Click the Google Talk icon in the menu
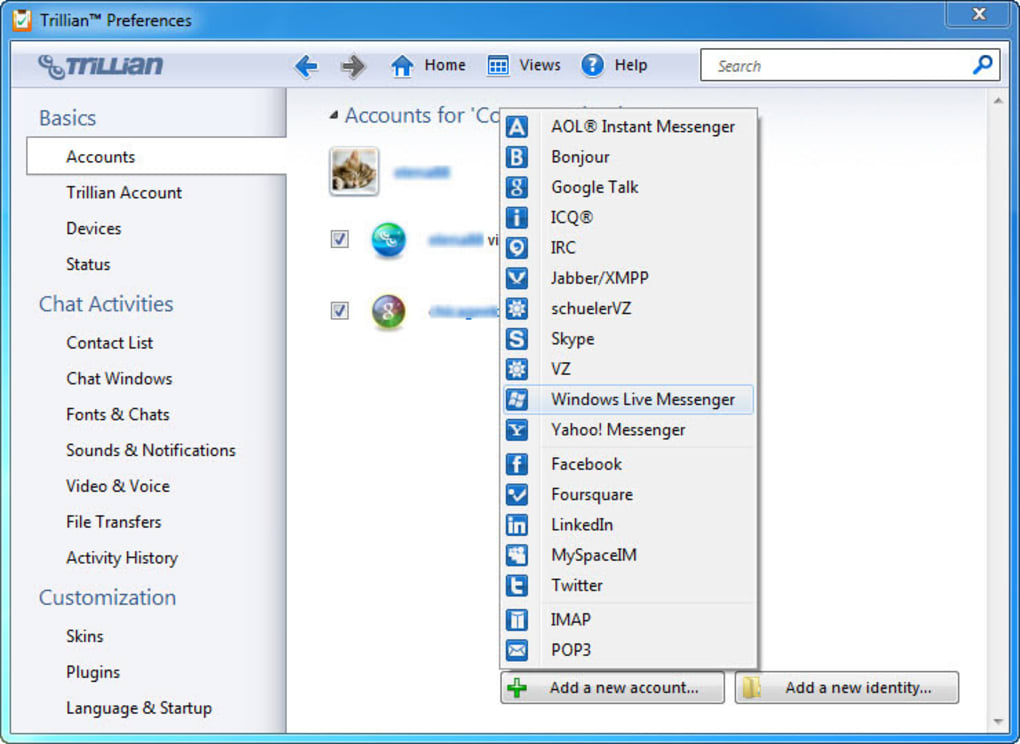The width and height of the screenshot is (1020, 744). tap(517, 187)
